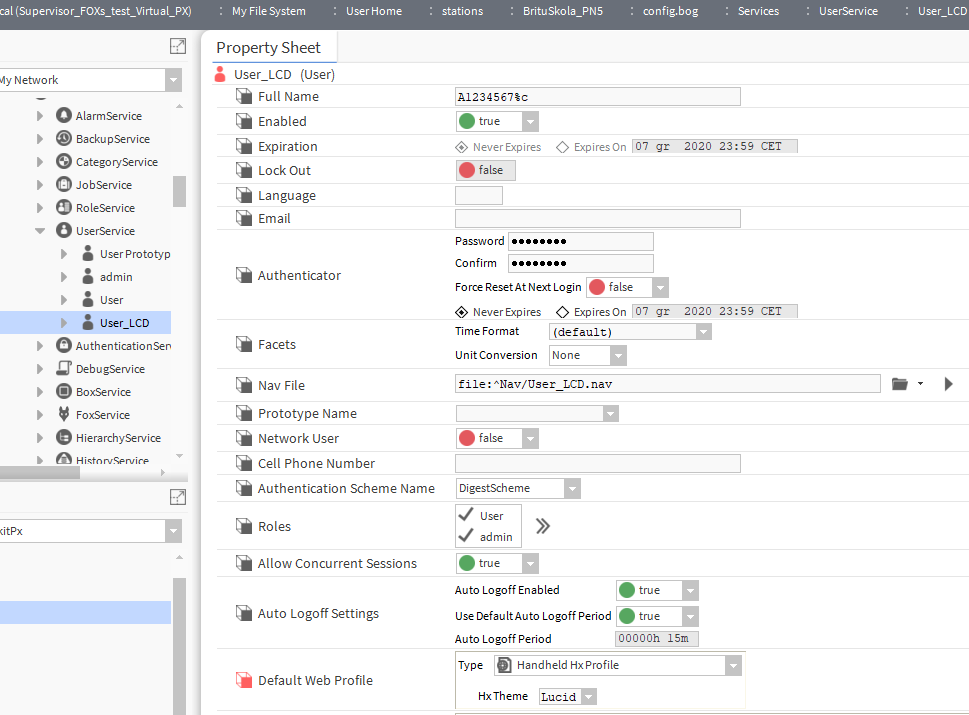Click the AlarmService bell icon
The width and height of the screenshot is (969, 715).
[65, 116]
